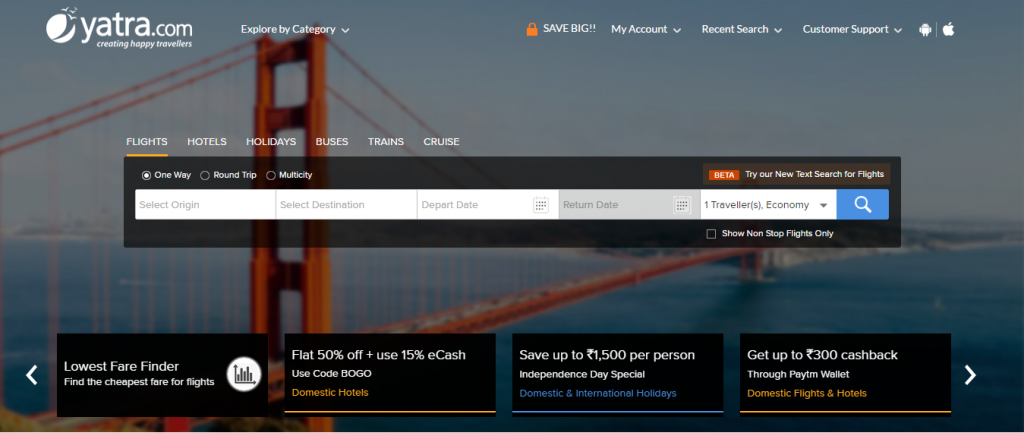
Task: Enable Show Non Stop Flights Only checkbox
Action: (x=711, y=234)
